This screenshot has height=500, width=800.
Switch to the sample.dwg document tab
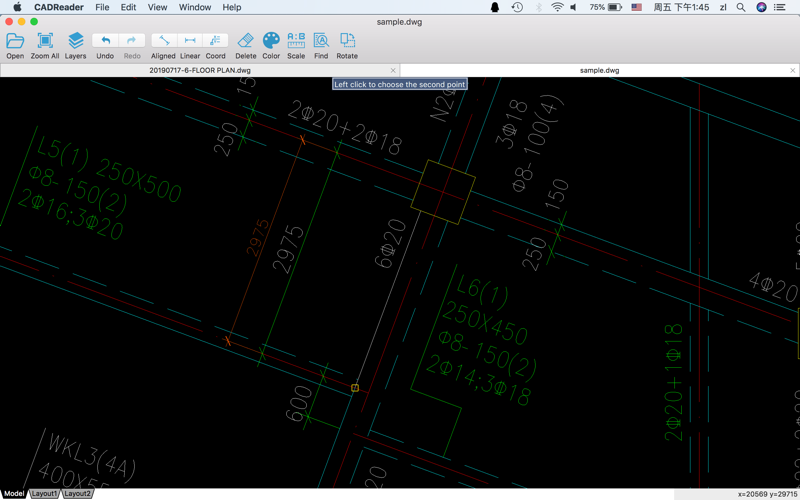tap(599, 70)
